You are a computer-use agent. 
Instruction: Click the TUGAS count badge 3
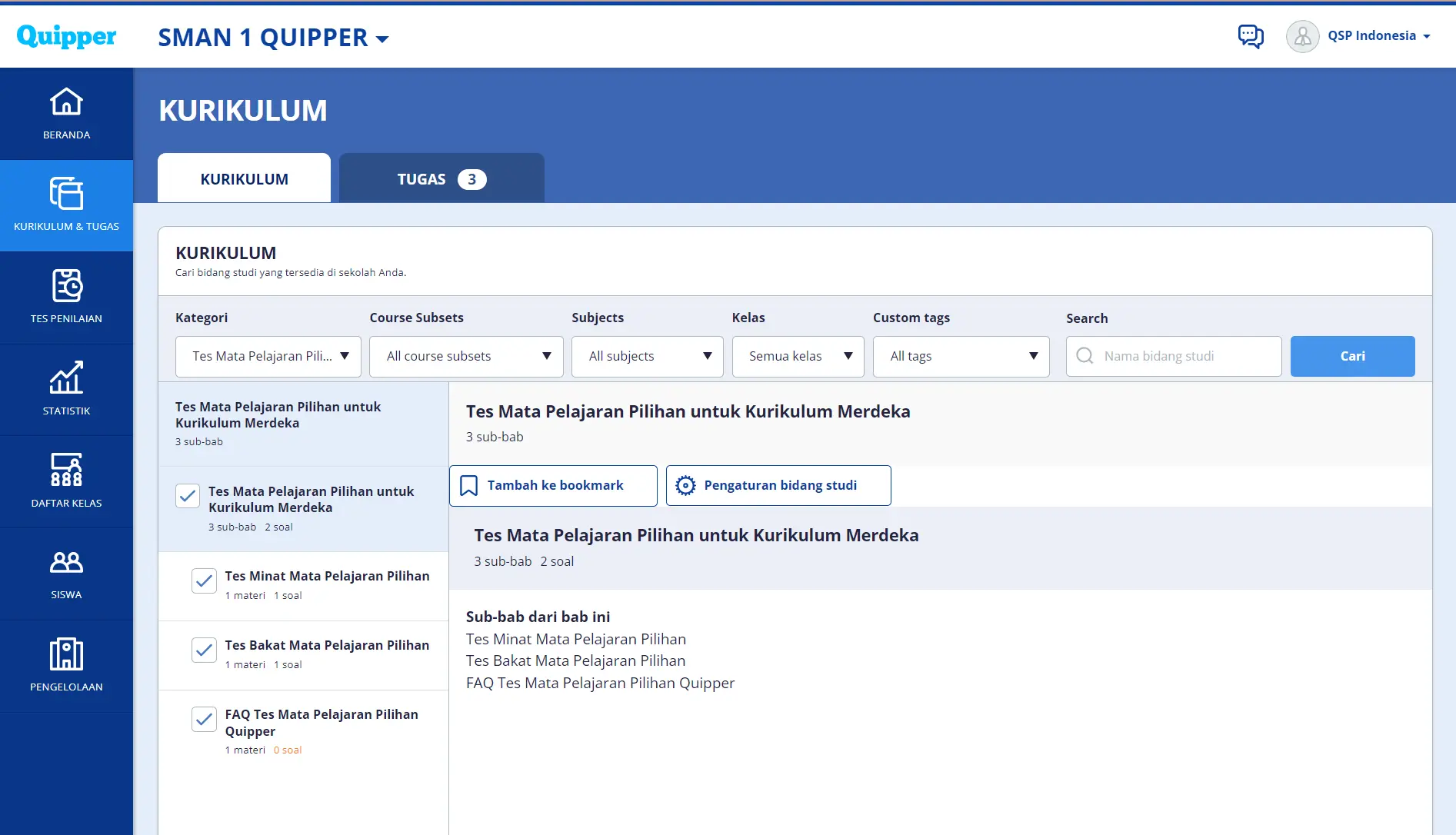pos(471,179)
